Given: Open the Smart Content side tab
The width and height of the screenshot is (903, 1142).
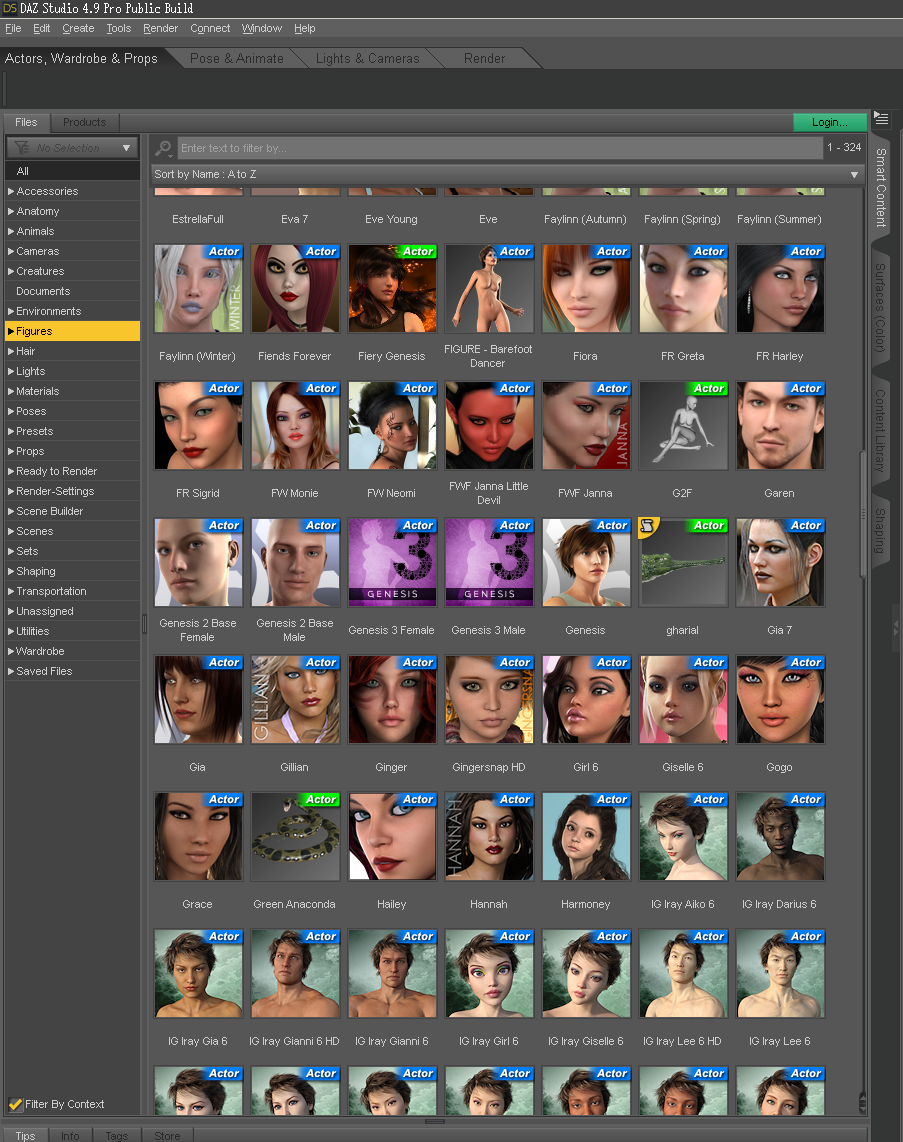Looking at the screenshot, I should (x=881, y=188).
